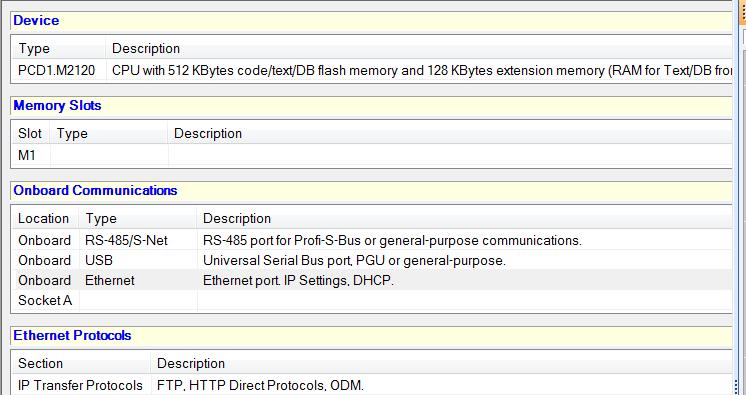Click the FTP, HTTP Direct Protocols, ODM description

point(260,385)
